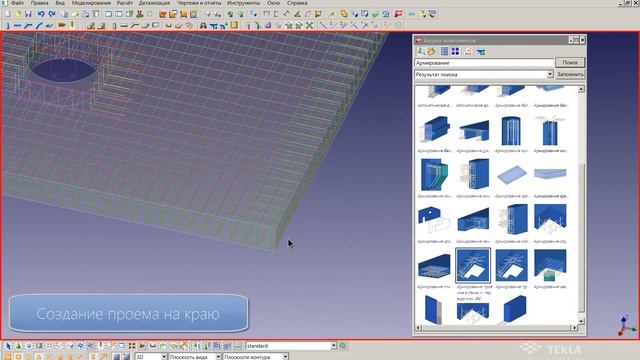Viewport: 640px width, 360px height.
Task: Open the Правка menu
Action: 39,3
